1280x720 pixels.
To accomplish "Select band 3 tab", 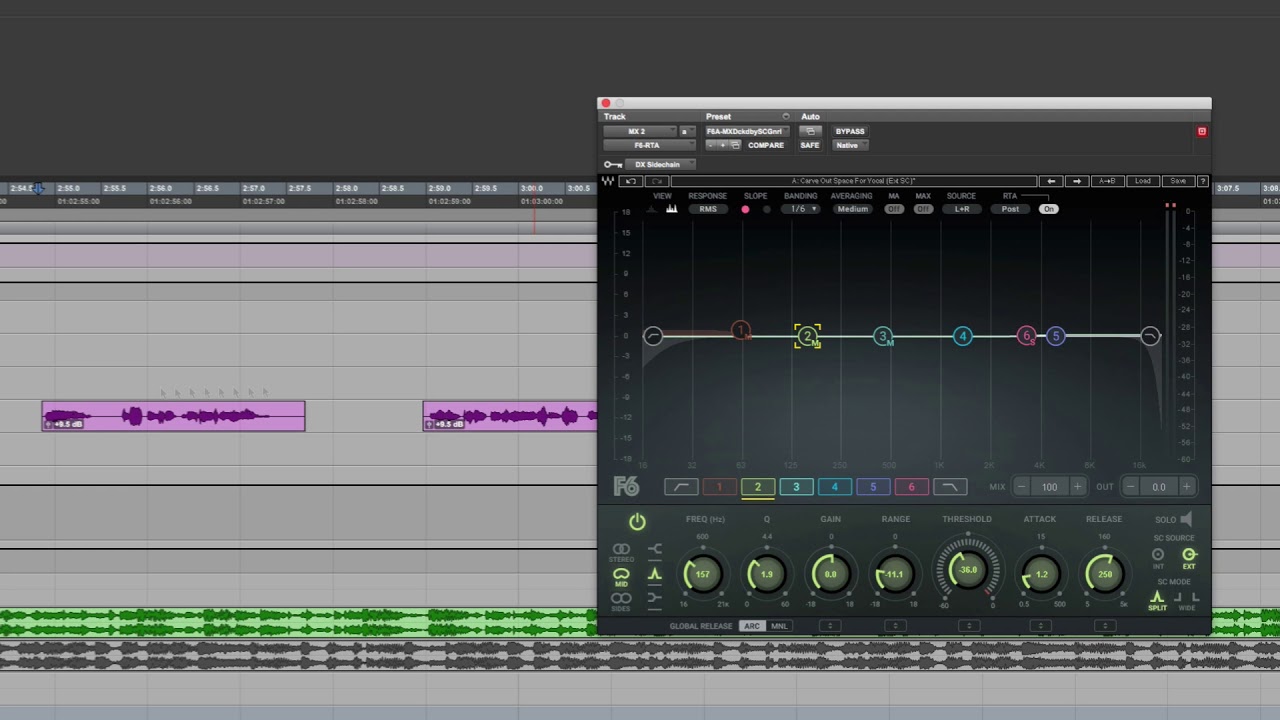I will 796,487.
